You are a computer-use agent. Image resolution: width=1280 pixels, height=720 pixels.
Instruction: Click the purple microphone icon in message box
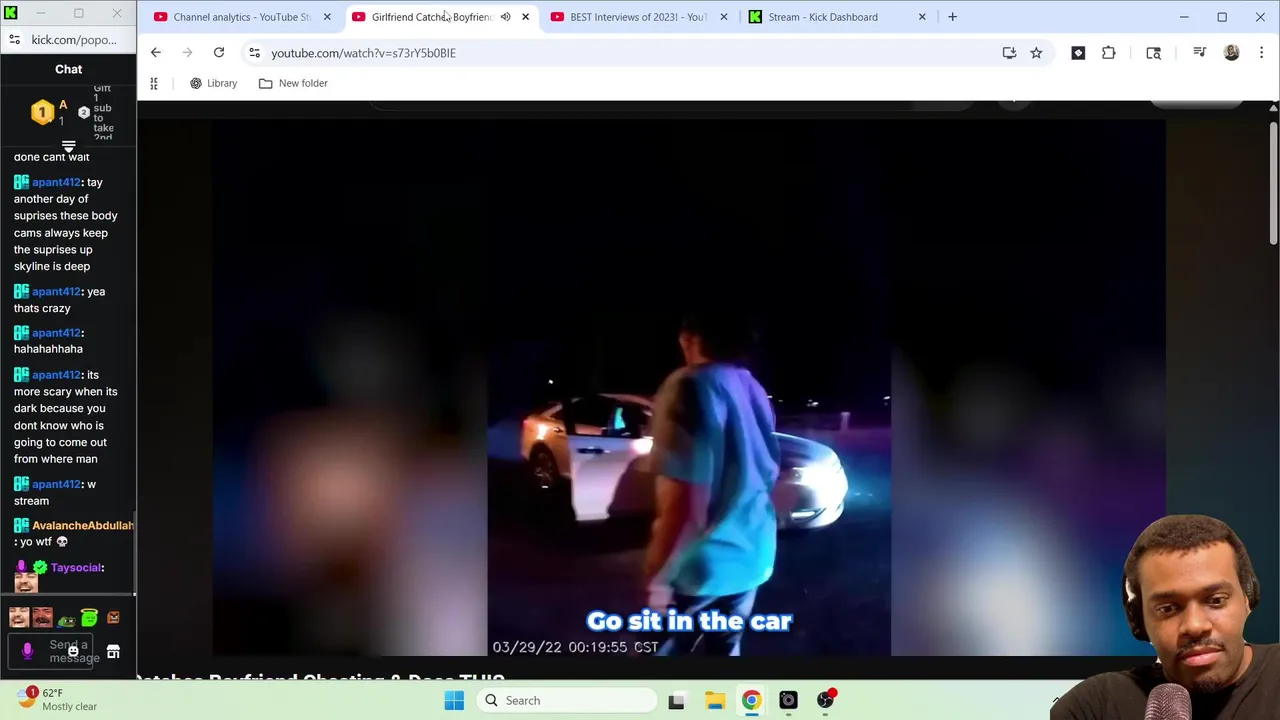click(x=27, y=651)
